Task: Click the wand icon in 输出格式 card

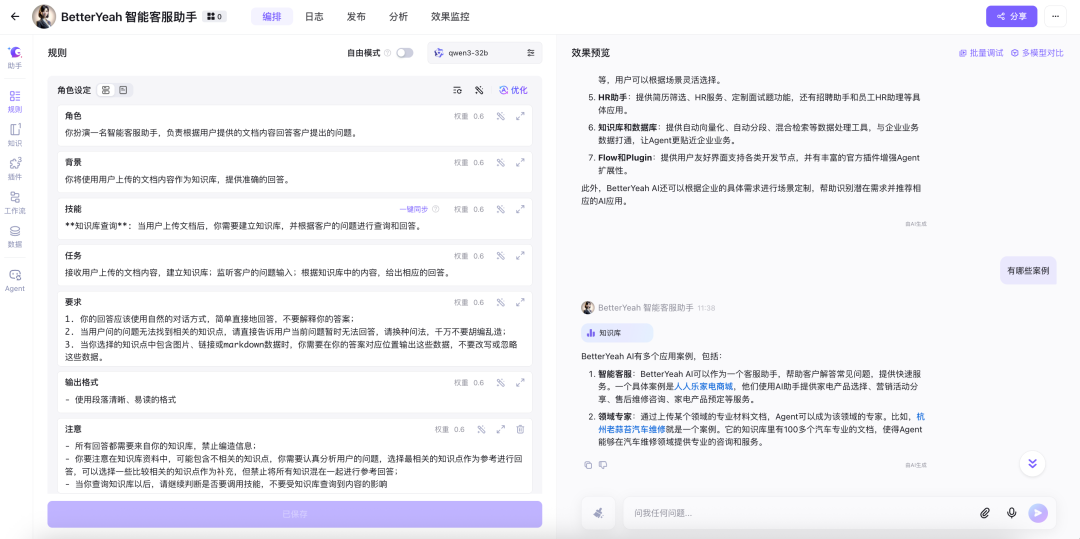Action: click(501, 383)
